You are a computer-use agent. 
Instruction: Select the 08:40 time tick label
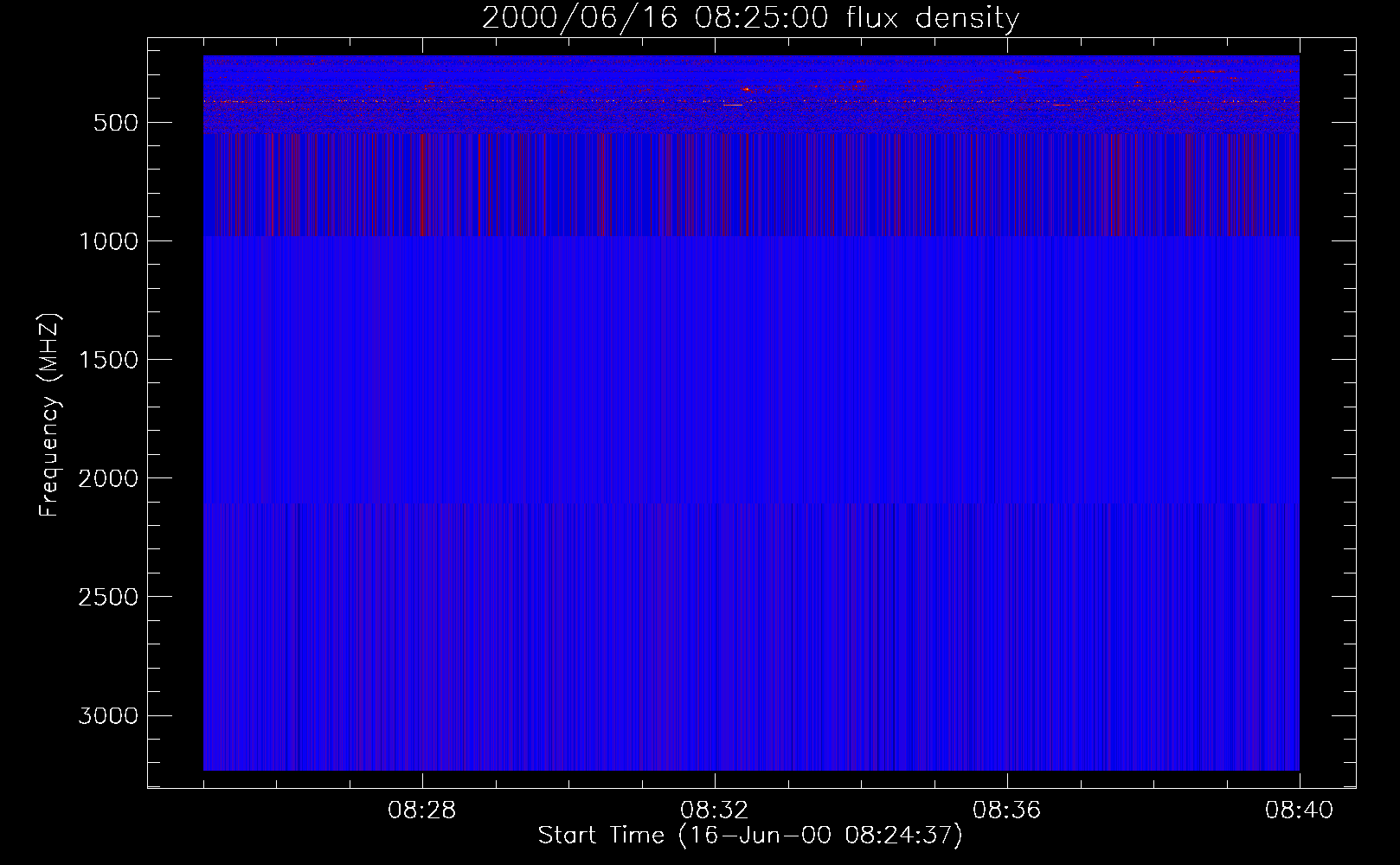(x=1300, y=811)
